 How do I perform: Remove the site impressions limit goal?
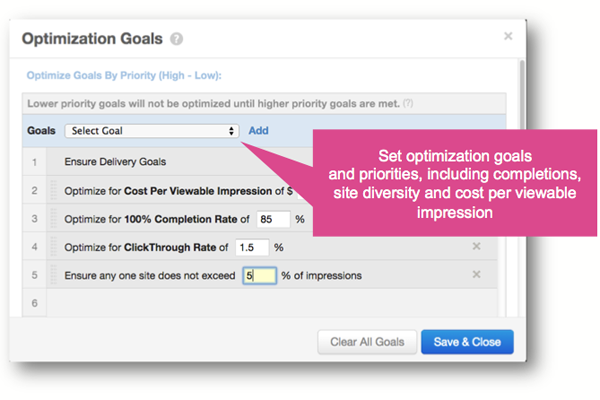tap(476, 275)
